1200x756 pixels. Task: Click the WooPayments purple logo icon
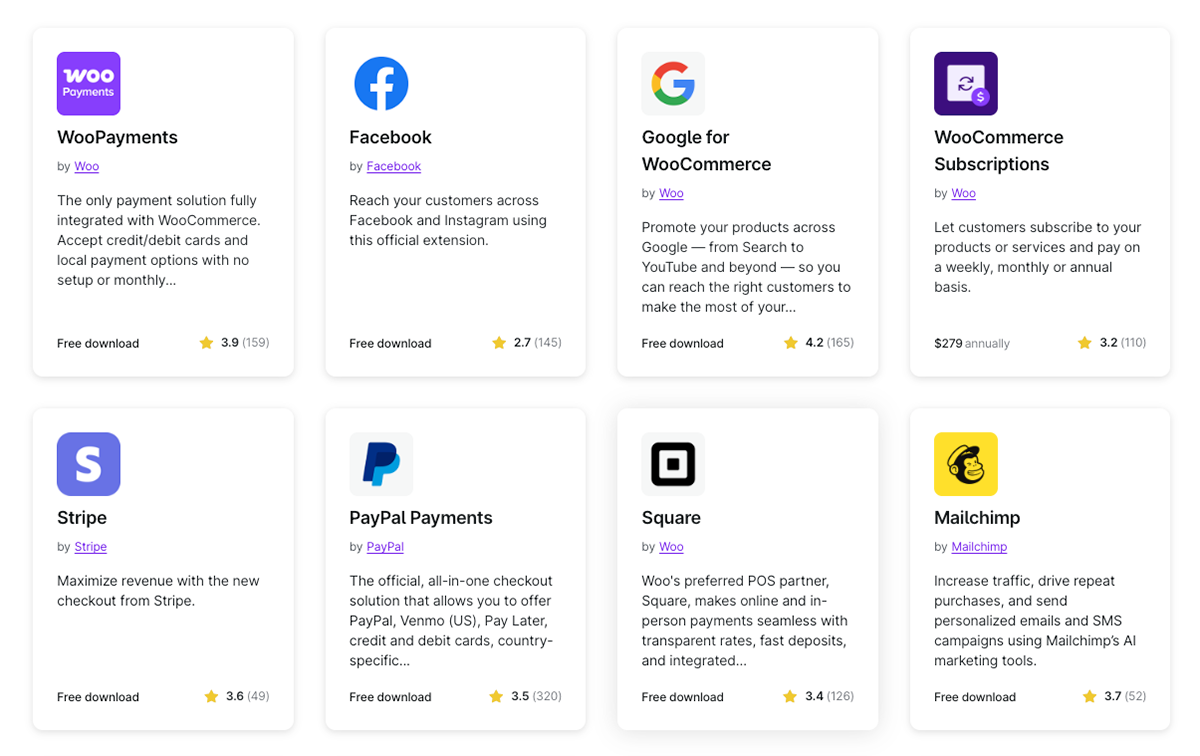88,84
